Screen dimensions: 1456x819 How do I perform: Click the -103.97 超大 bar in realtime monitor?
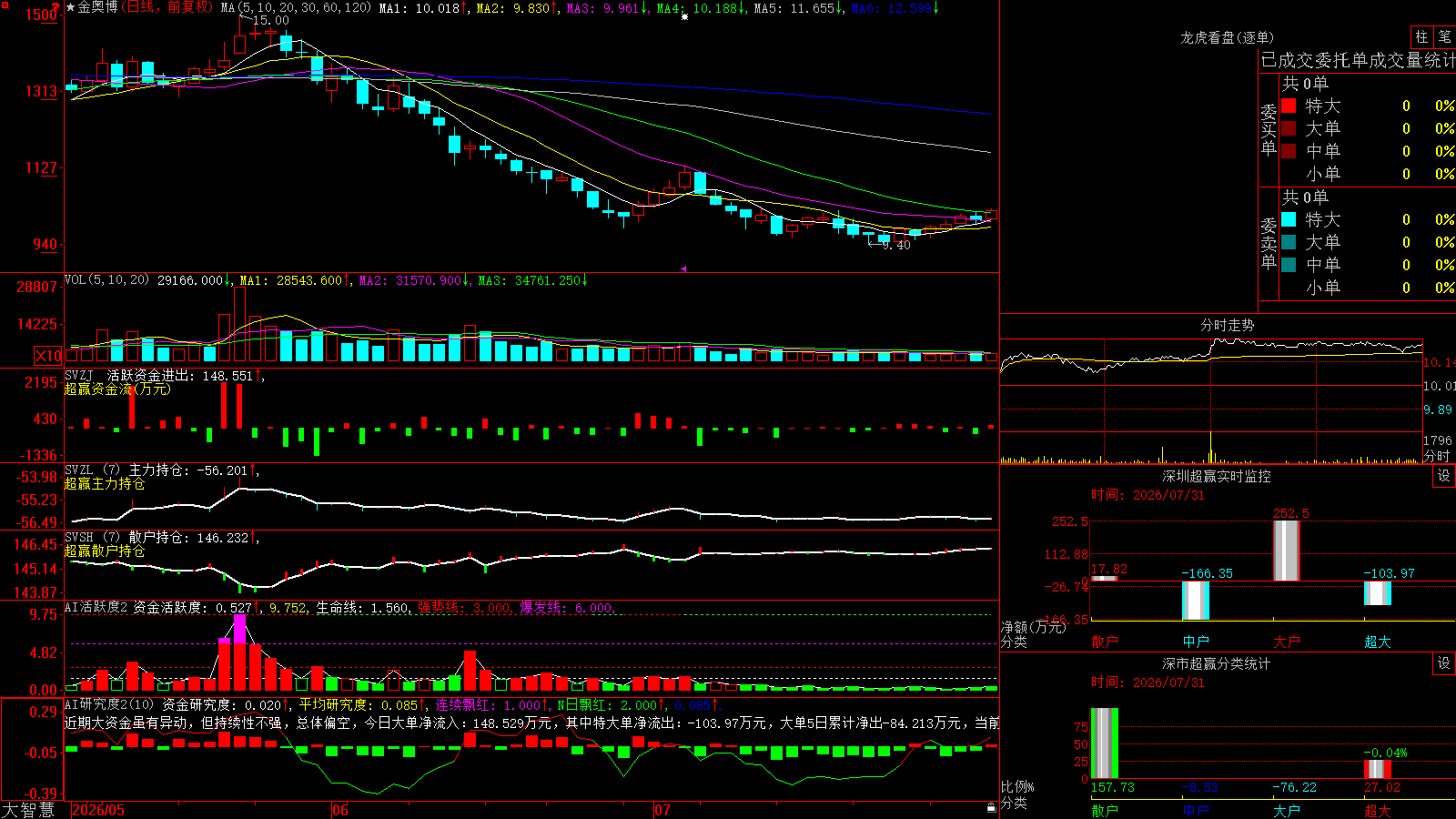coord(1378,593)
